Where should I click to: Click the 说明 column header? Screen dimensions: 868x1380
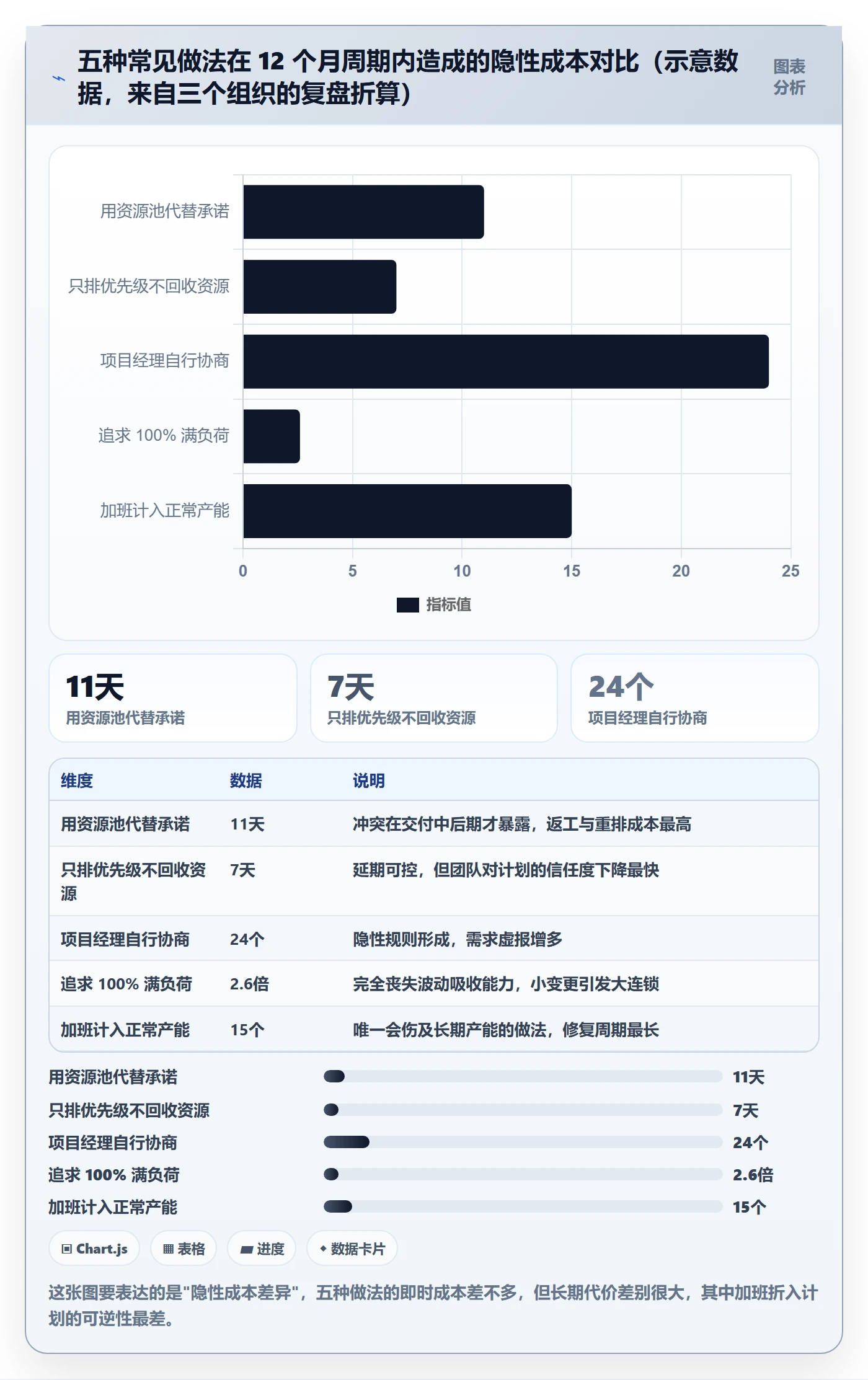click(369, 781)
